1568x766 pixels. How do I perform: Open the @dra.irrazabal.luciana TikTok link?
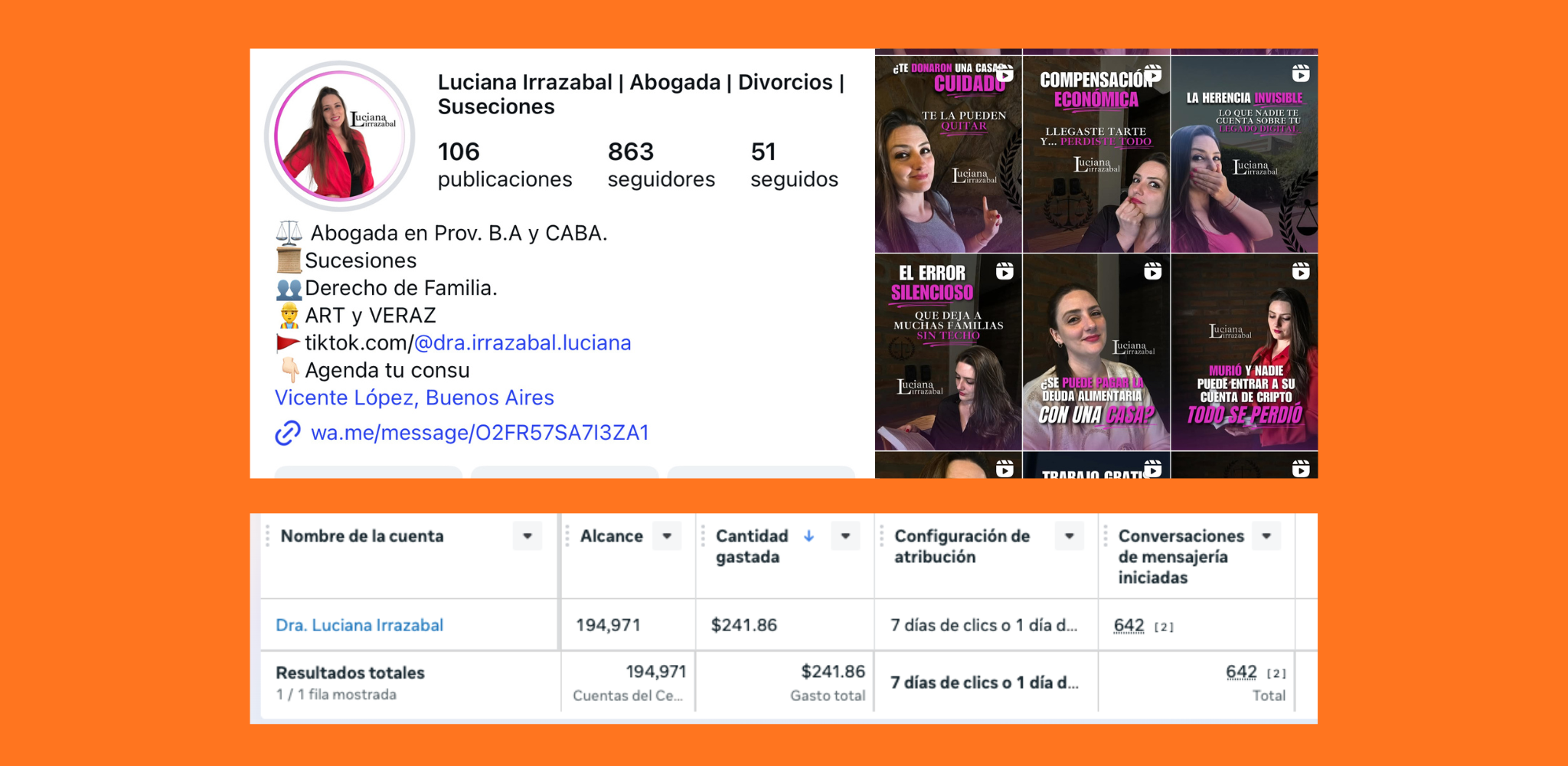point(522,342)
